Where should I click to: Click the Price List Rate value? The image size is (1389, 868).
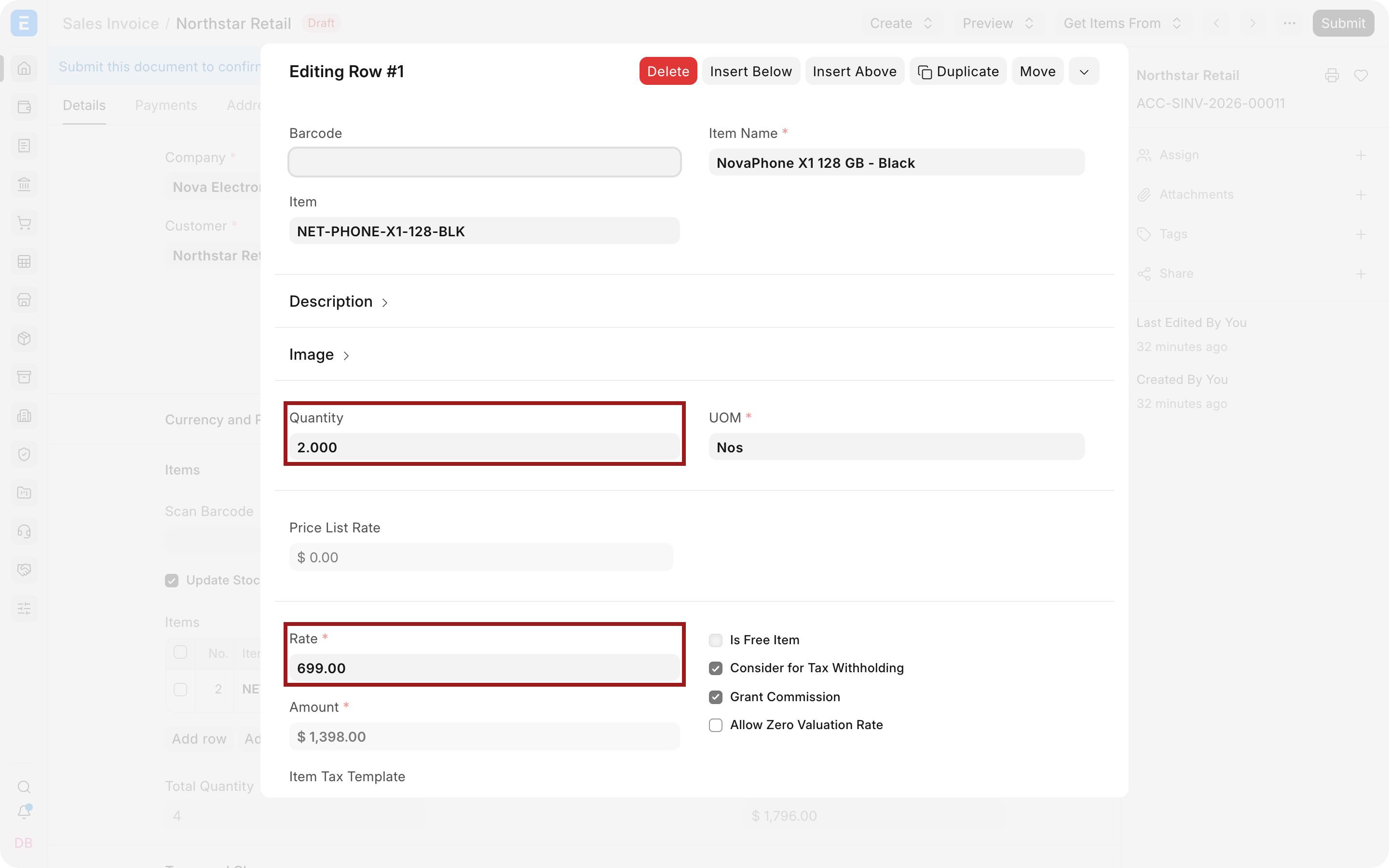point(481,557)
